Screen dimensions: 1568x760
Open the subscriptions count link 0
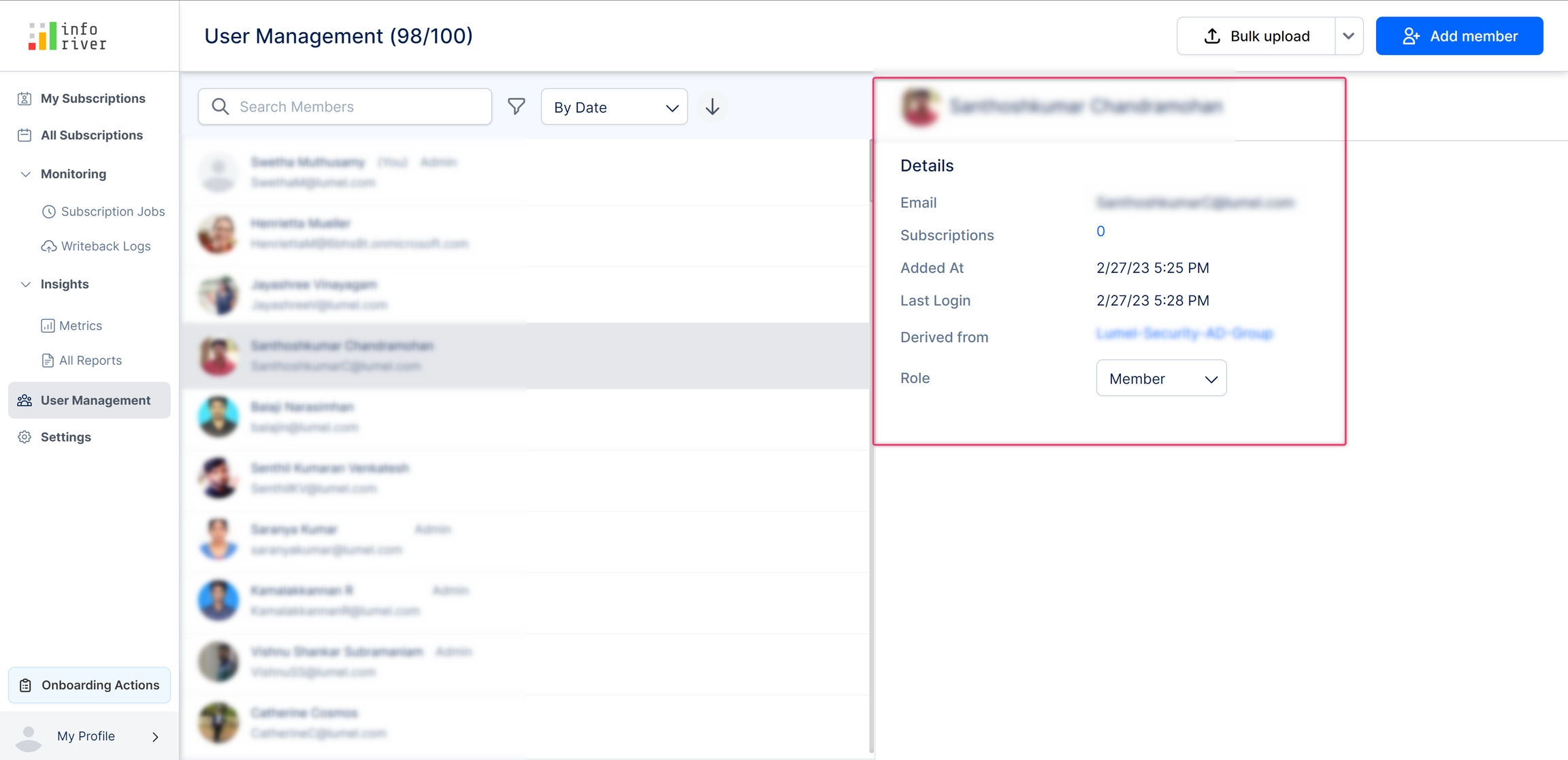click(1100, 231)
